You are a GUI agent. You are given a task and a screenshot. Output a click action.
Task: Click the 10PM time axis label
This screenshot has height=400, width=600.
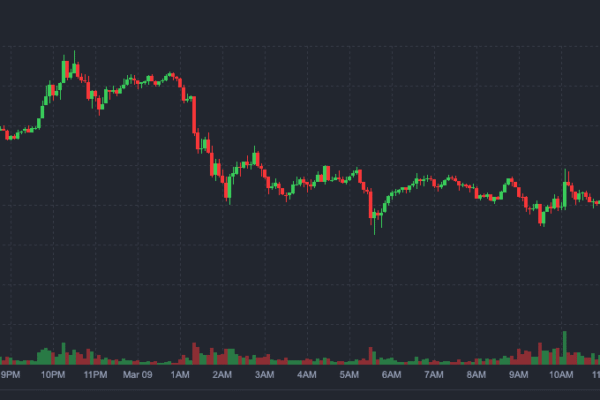point(53,374)
